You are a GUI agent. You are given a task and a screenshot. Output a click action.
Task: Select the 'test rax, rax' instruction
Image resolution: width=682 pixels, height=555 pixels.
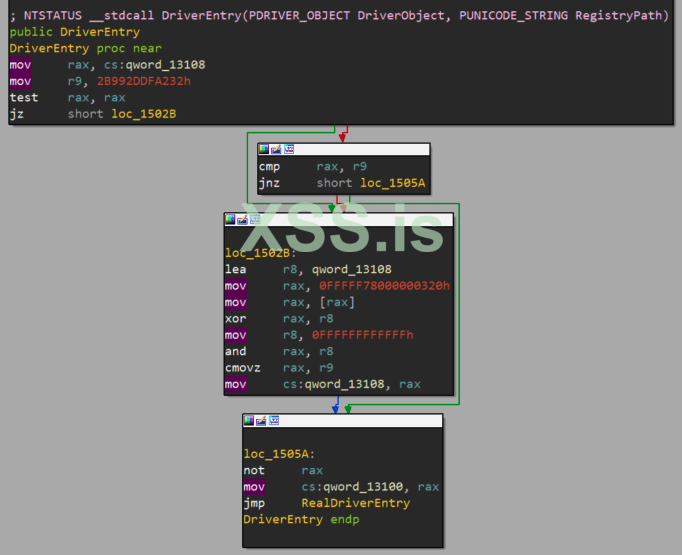(67, 97)
